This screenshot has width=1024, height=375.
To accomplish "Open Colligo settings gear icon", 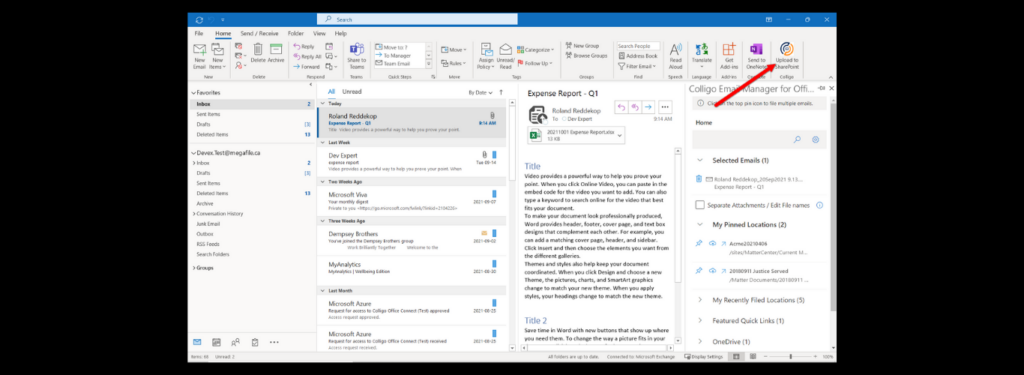I will pyautogui.click(x=815, y=139).
